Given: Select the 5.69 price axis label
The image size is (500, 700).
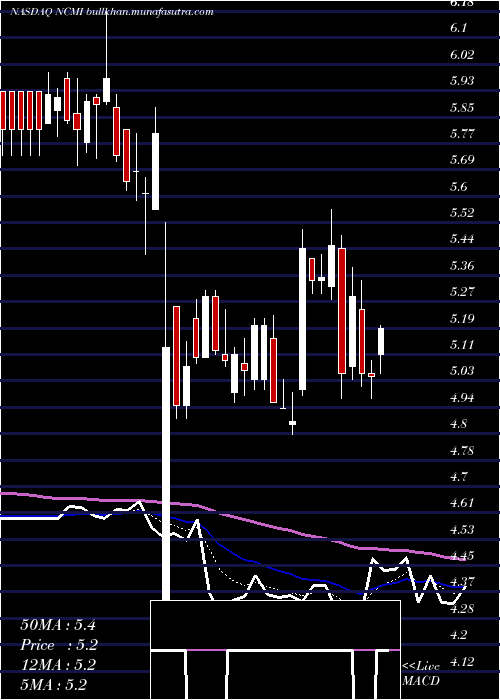Looking at the screenshot, I should pos(462,160).
